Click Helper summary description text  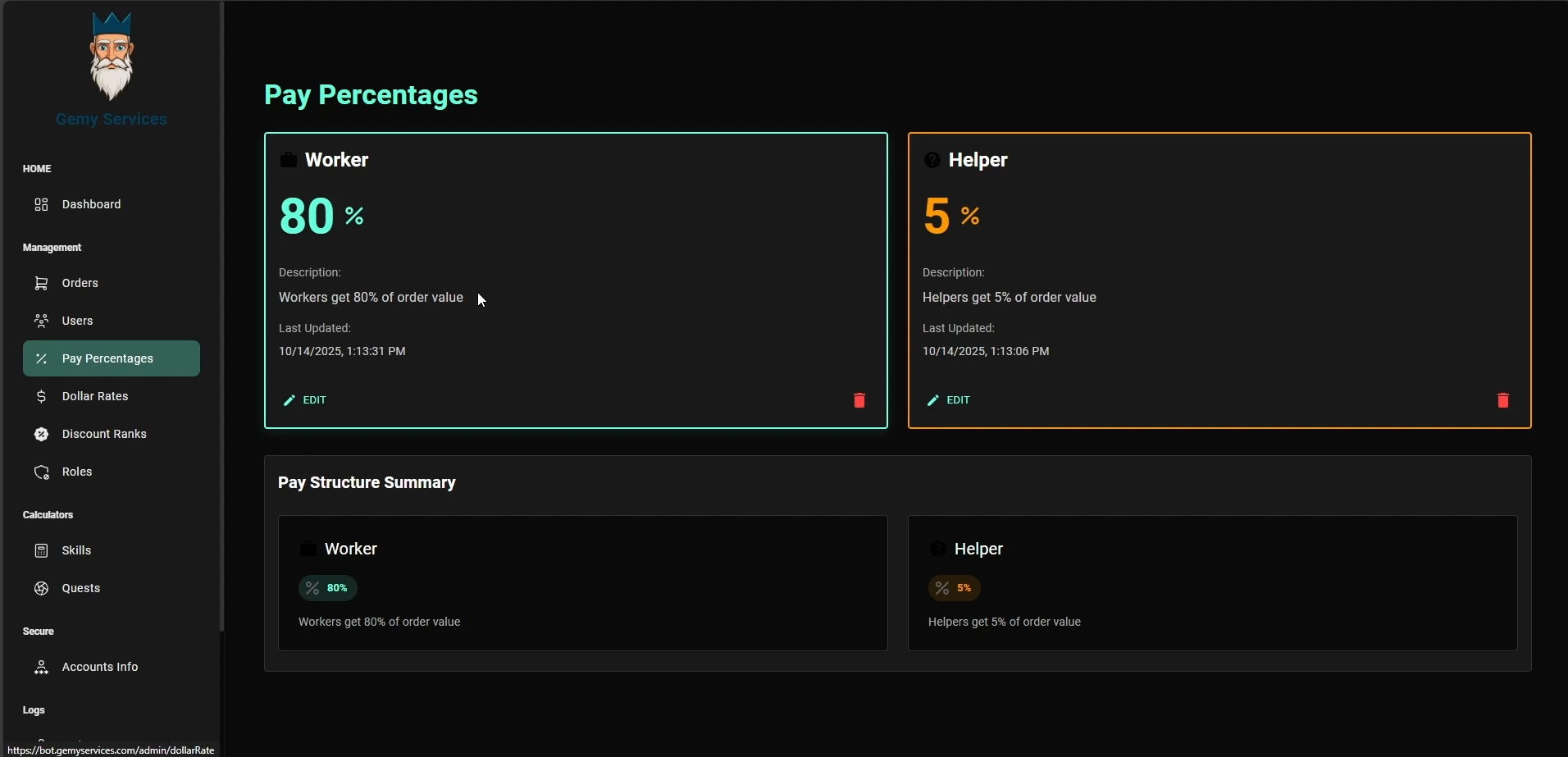coord(1005,622)
